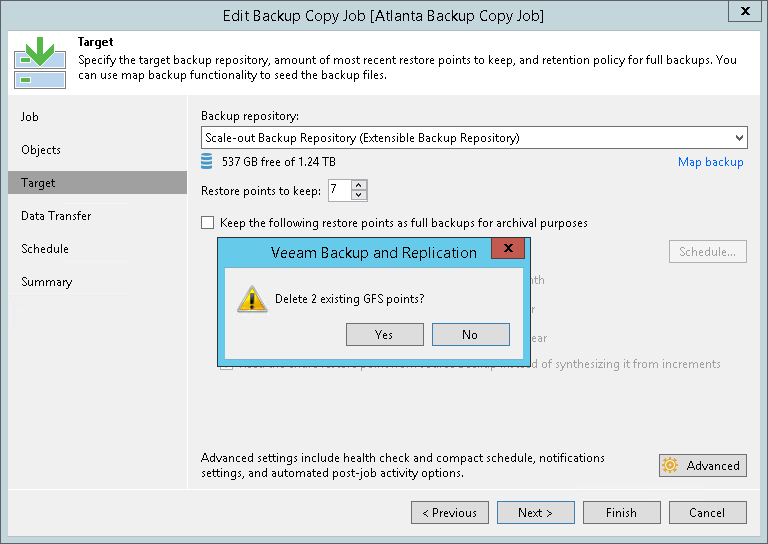Close the Veeam confirmation dialog

point(509,250)
